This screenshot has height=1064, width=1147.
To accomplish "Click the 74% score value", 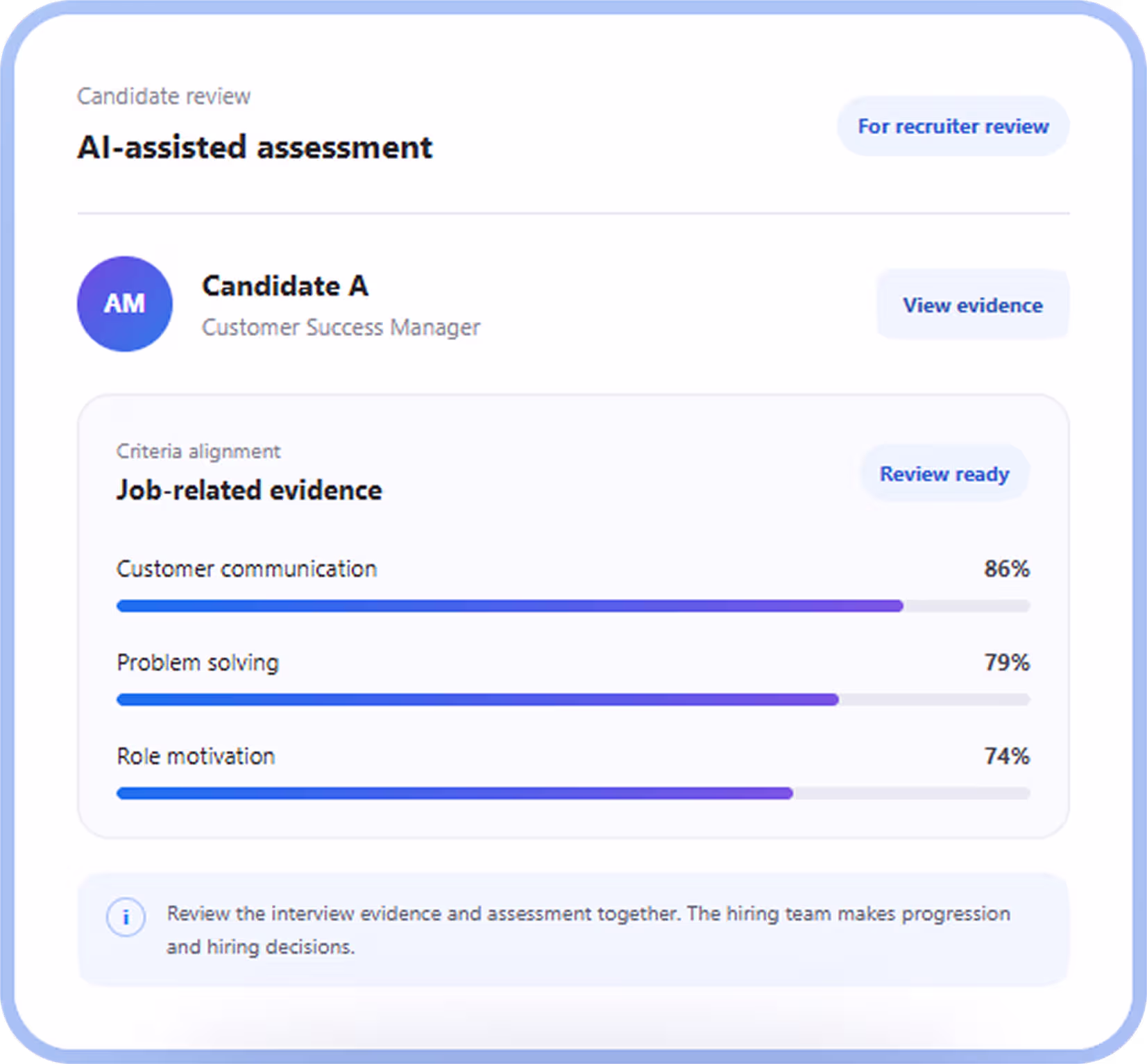I will [1007, 757].
